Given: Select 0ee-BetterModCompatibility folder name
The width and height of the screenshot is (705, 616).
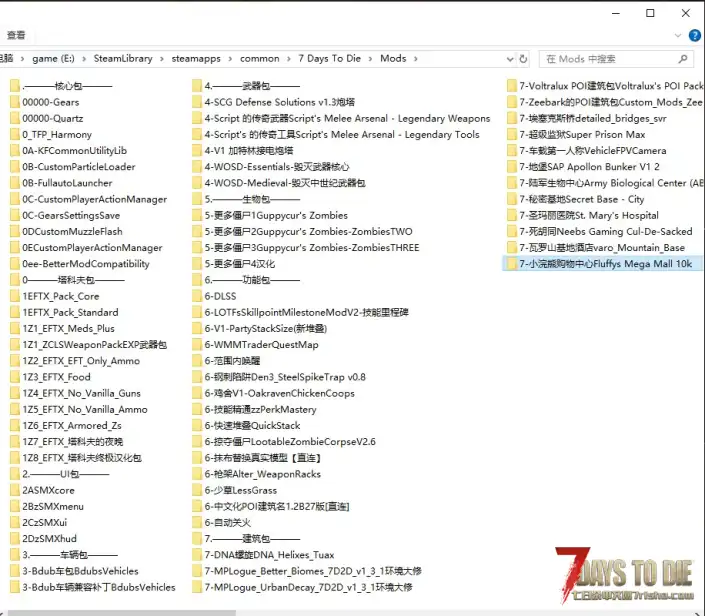Looking at the screenshot, I should pos(86,264).
